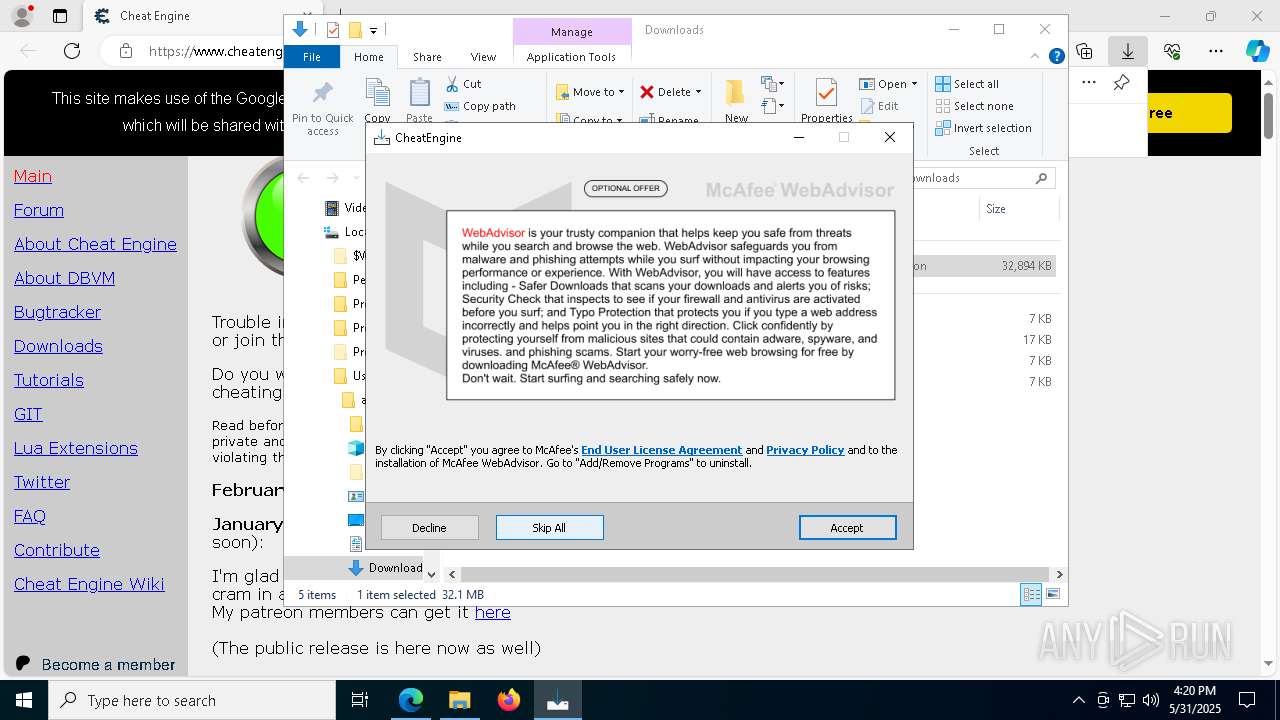Screen dimensions: 1280x720
Task: Click the Edge browser refresh icon
Action: pyautogui.click(x=72, y=51)
